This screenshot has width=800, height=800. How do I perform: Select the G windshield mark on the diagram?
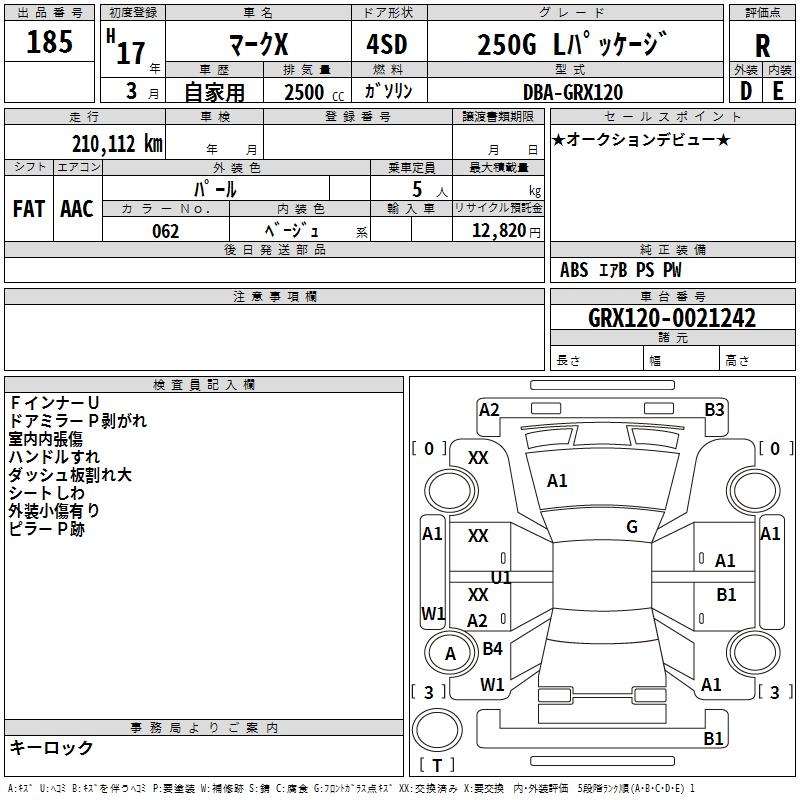pyautogui.click(x=632, y=527)
